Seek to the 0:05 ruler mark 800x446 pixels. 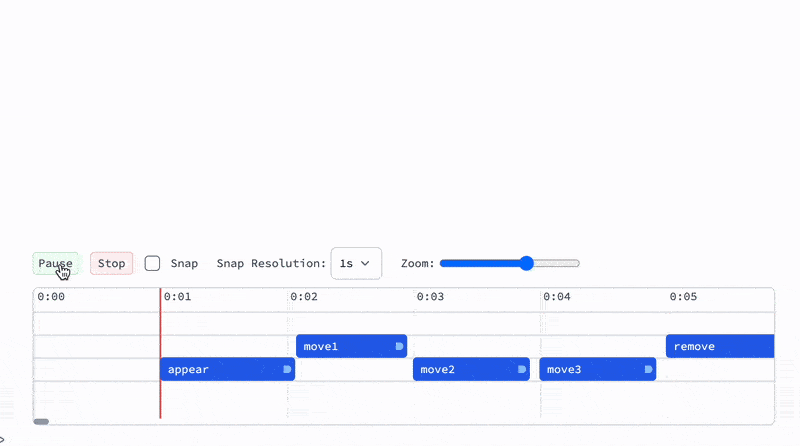(x=683, y=297)
